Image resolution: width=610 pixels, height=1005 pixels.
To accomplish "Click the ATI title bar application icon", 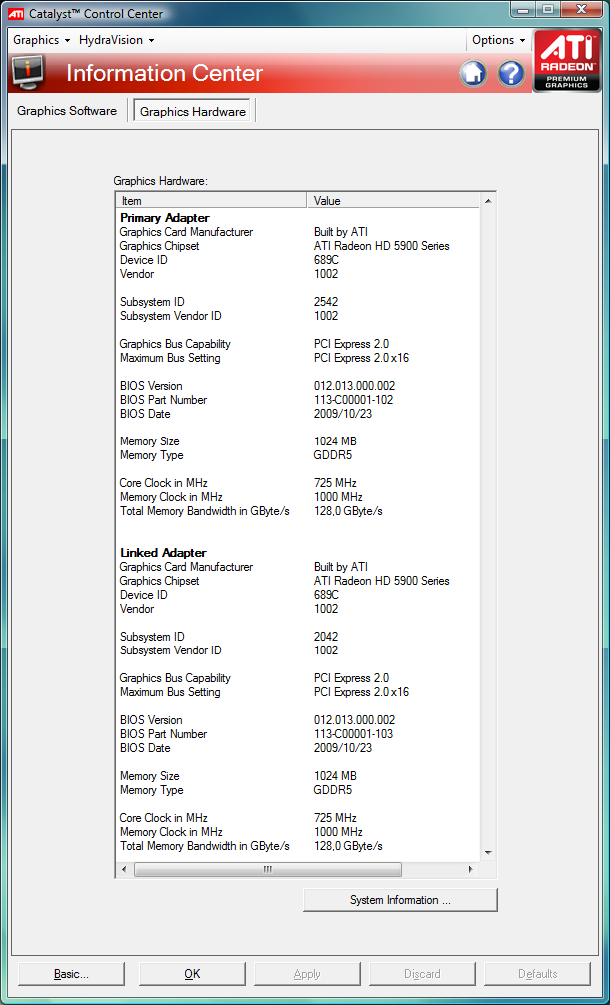I will point(16,13).
